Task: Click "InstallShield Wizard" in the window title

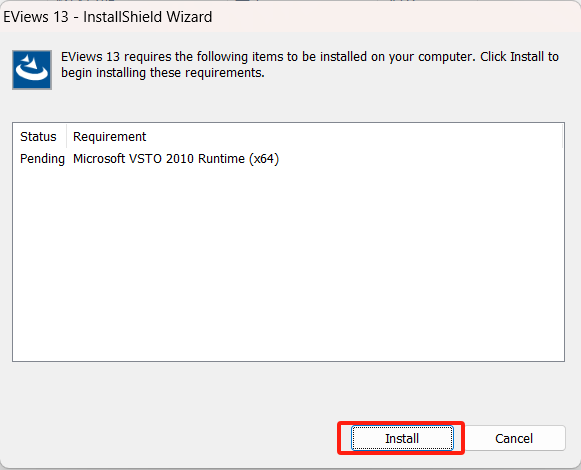Action: [147, 17]
